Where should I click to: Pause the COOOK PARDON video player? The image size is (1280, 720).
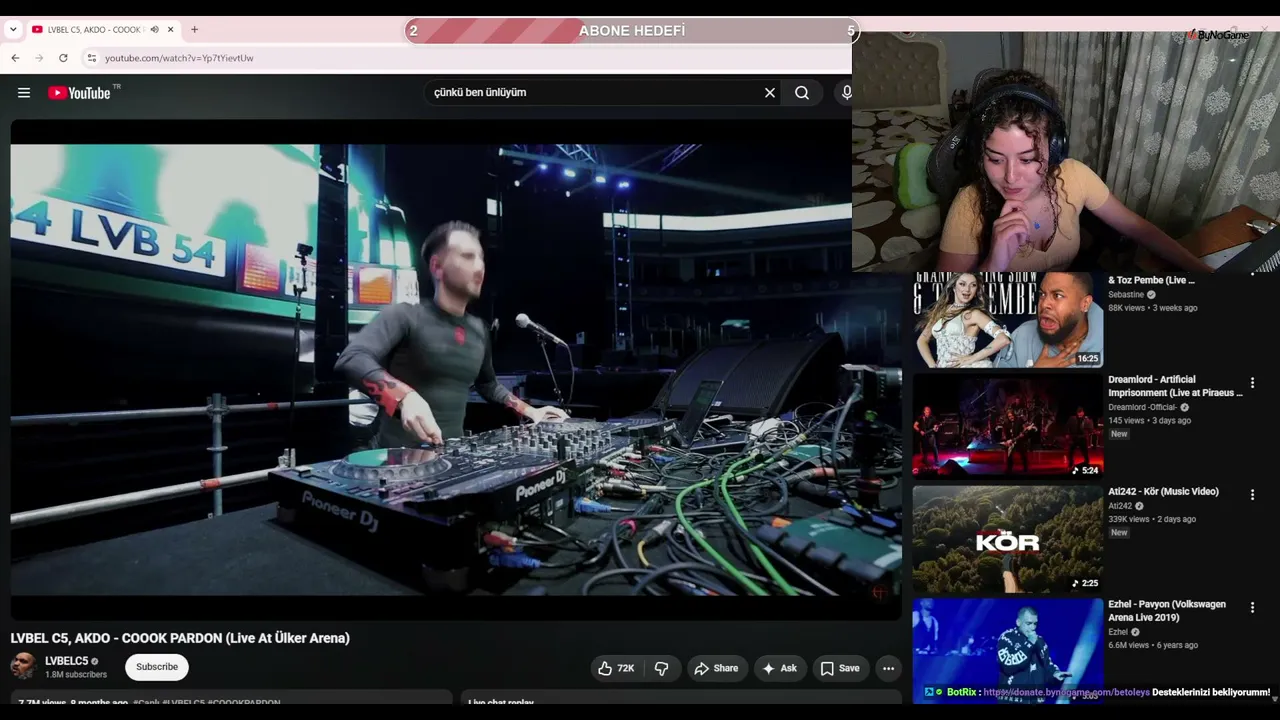[456, 370]
